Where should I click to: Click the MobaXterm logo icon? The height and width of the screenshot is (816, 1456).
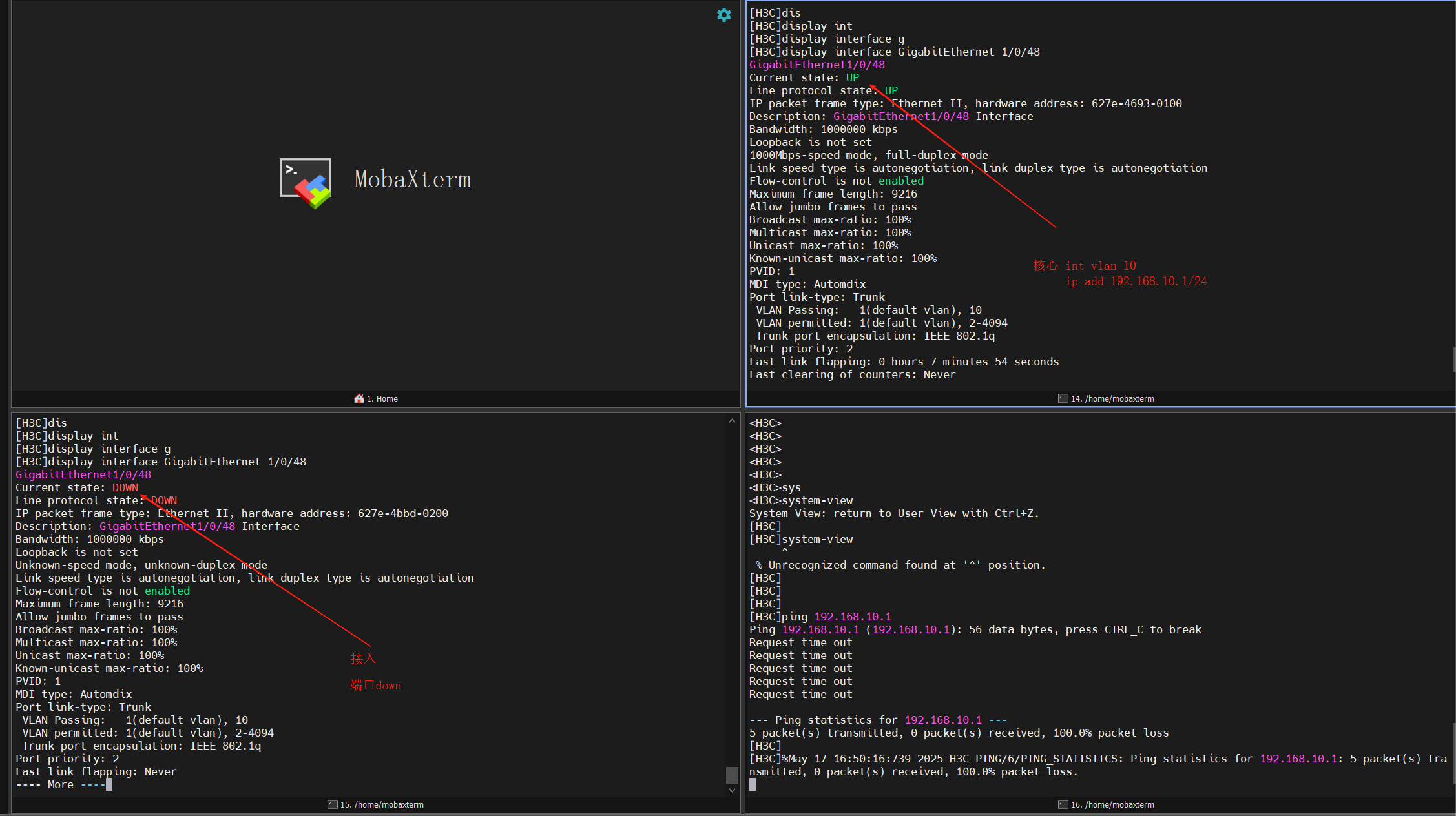point(306,183)
